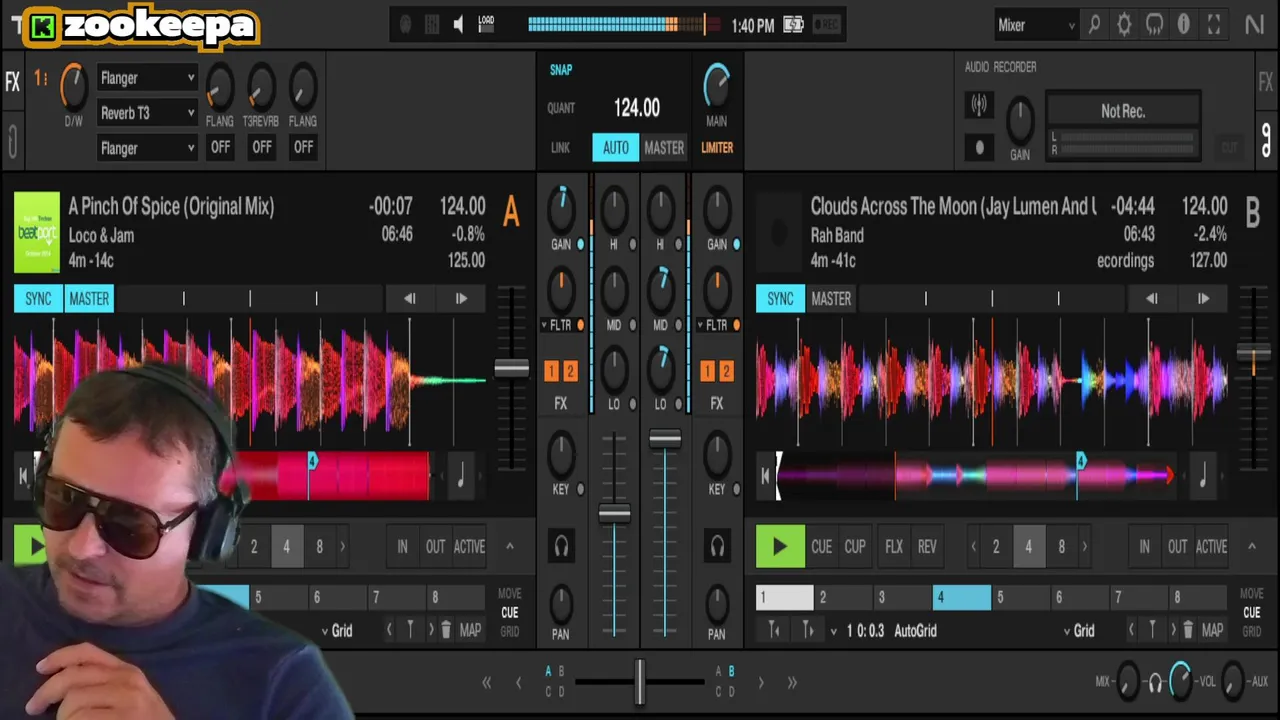Click Deck B SYNC button
Screen dimensions: 1280x720
click(x=780, y=299)
